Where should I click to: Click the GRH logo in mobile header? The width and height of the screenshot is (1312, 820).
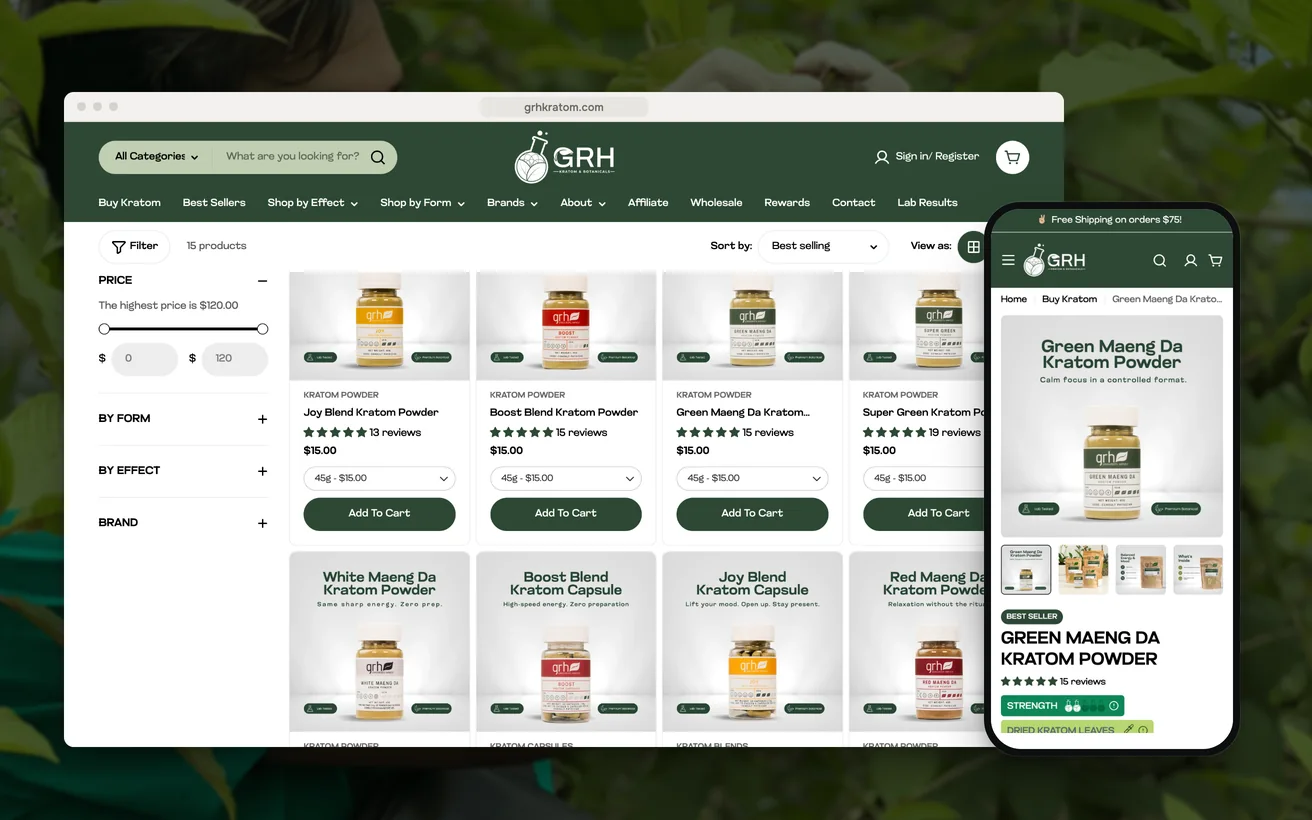pos(1054,260)
